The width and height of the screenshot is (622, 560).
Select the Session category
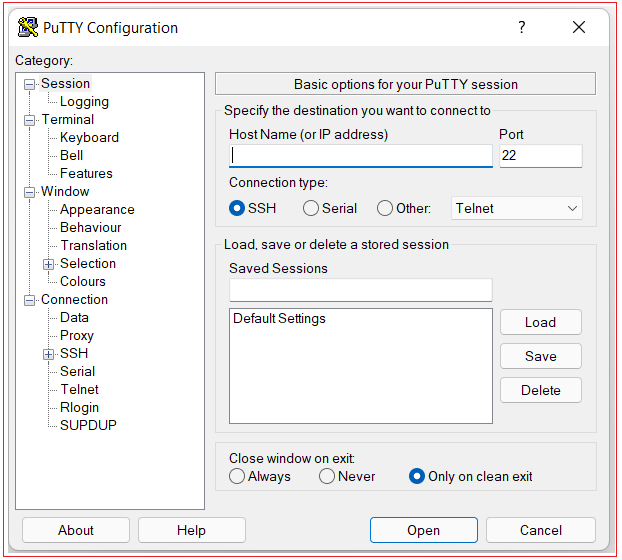click(65, 84)
